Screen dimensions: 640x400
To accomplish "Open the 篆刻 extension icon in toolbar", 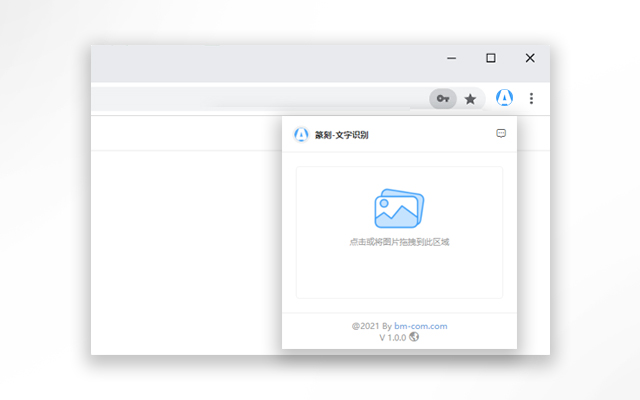I will pos(504,98).
